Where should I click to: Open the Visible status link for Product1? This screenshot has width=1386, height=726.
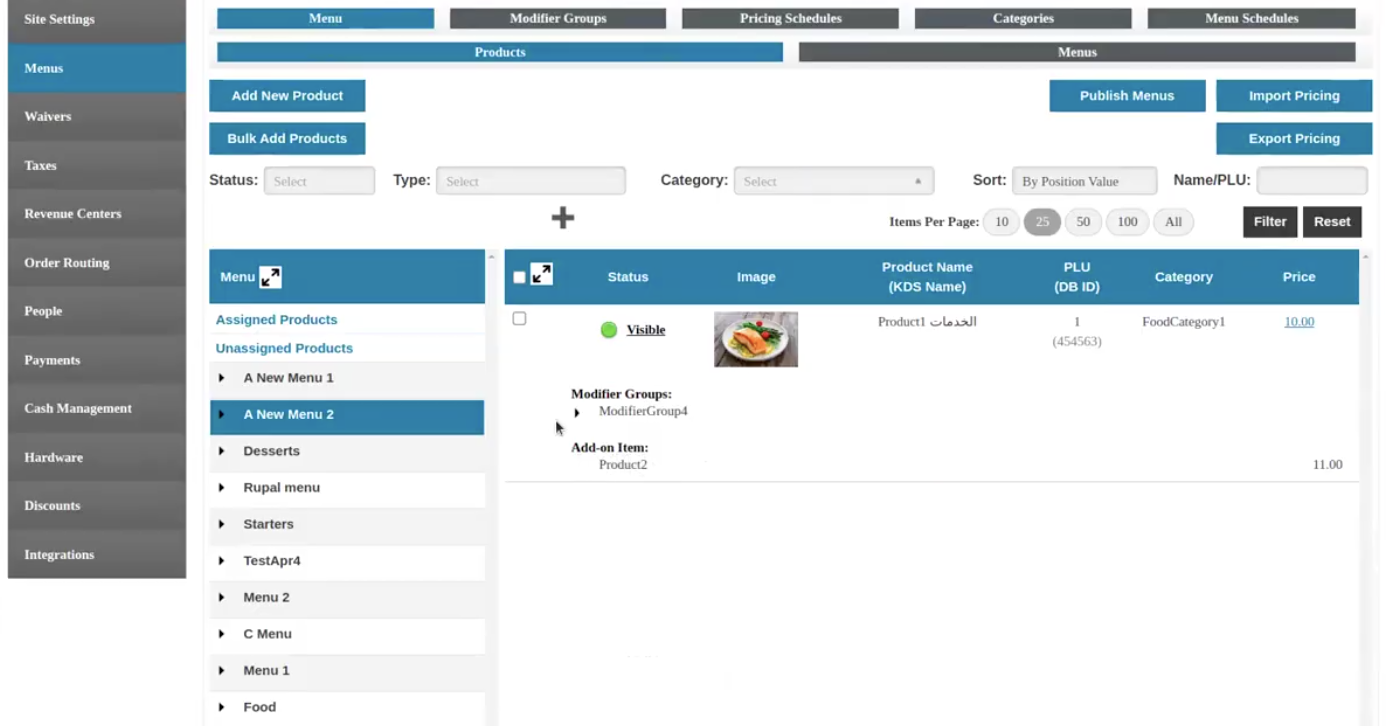pos(646,330)
